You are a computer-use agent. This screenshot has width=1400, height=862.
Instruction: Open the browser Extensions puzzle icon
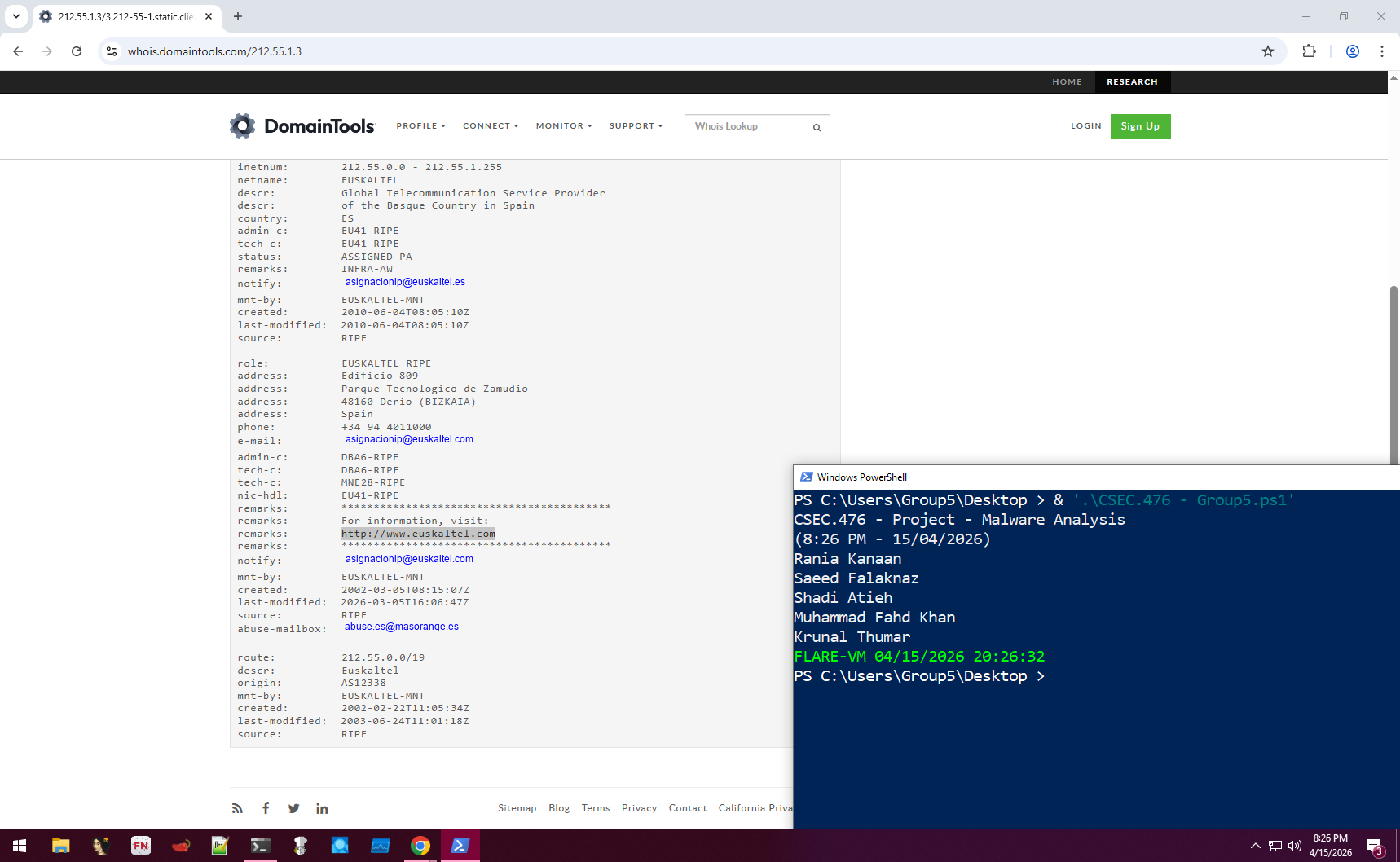click(1309, 51)
